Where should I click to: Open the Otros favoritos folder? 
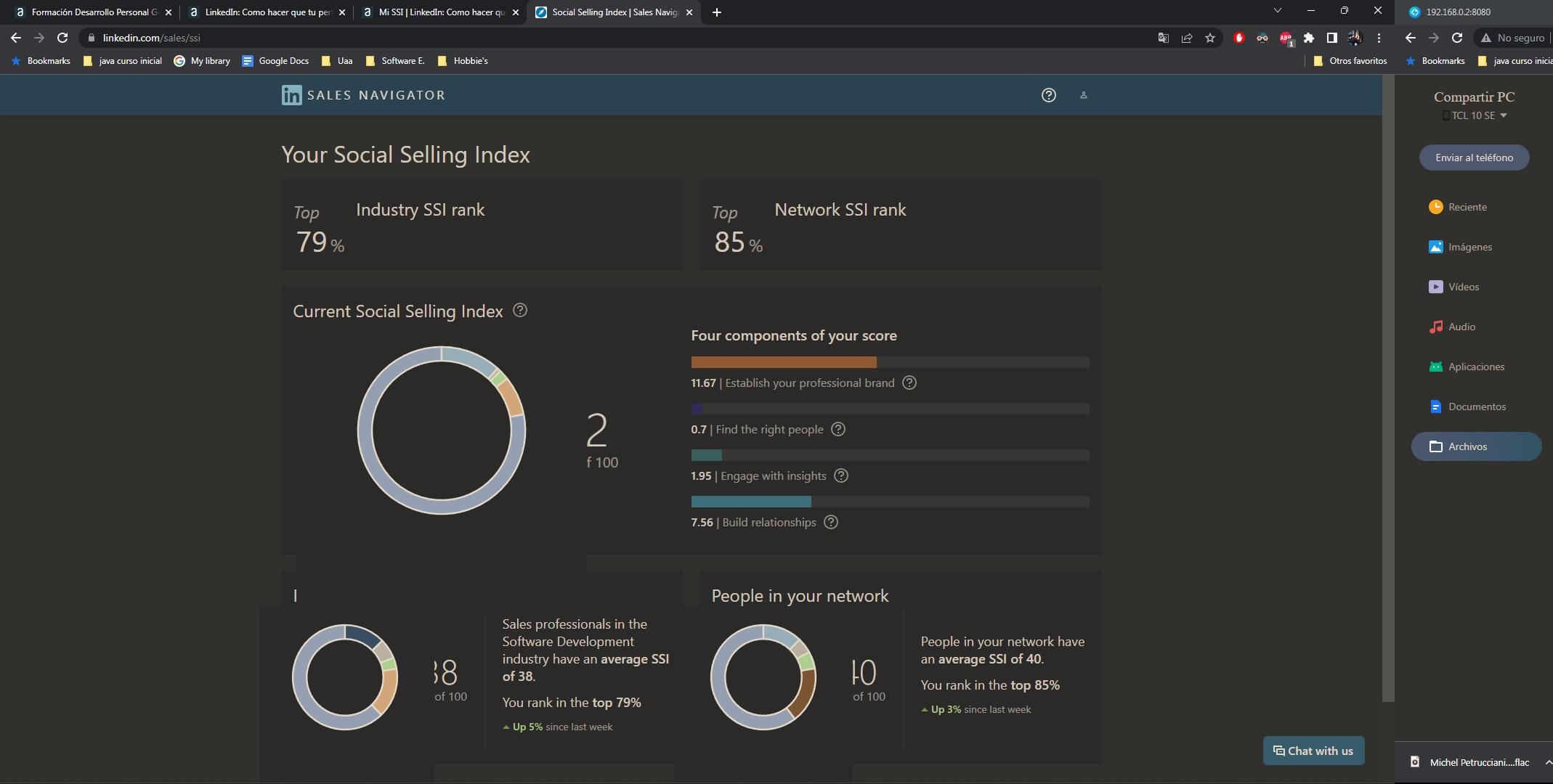[1350, 61]
